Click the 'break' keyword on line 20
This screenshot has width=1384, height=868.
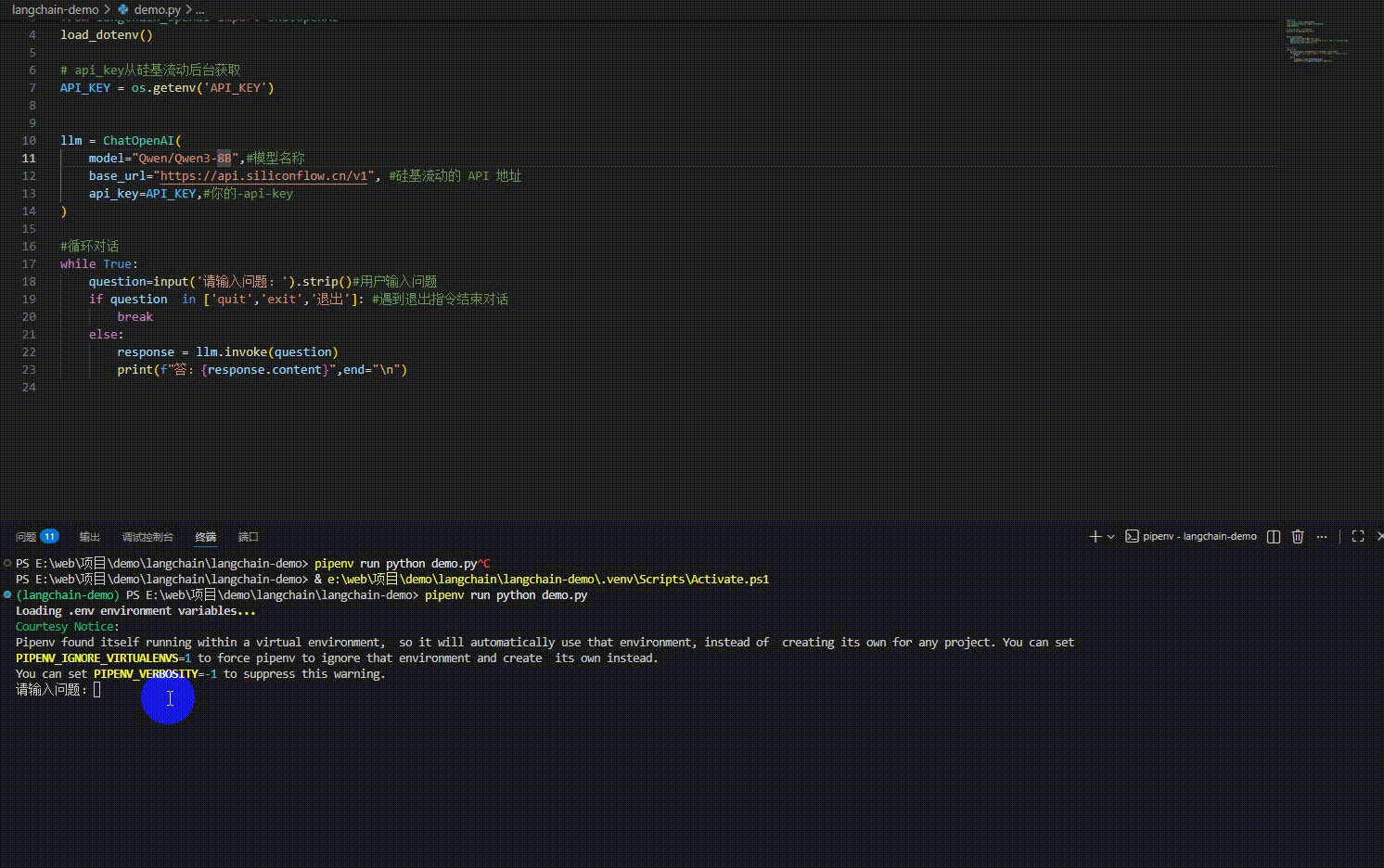click(135, 317)
